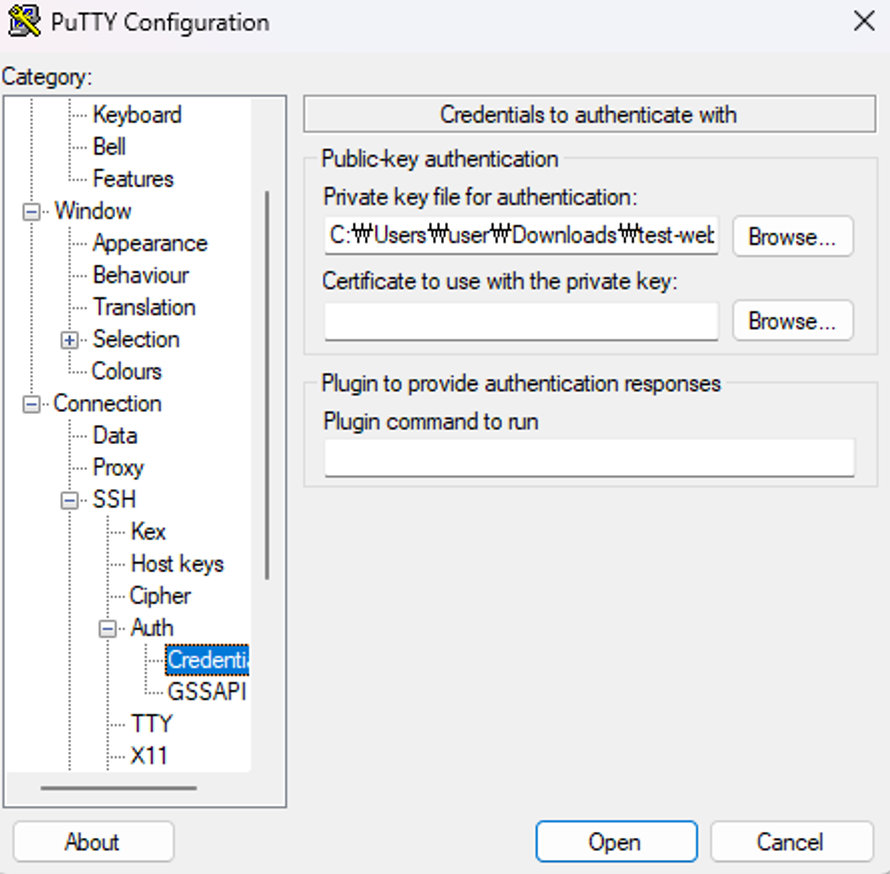Screen dimensions: 890x874
Task: Open the Colours settings
Action: [127, 371]
